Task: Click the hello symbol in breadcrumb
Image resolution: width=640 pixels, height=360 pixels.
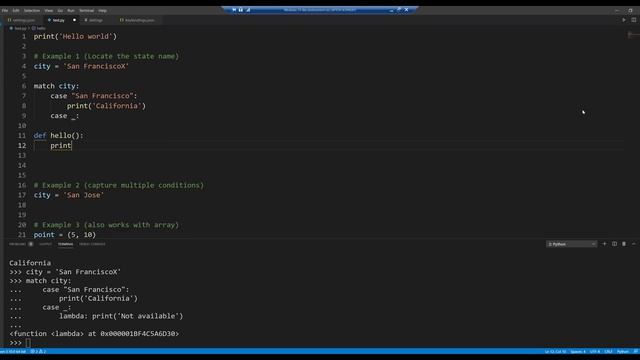Action: click(41, 29)
